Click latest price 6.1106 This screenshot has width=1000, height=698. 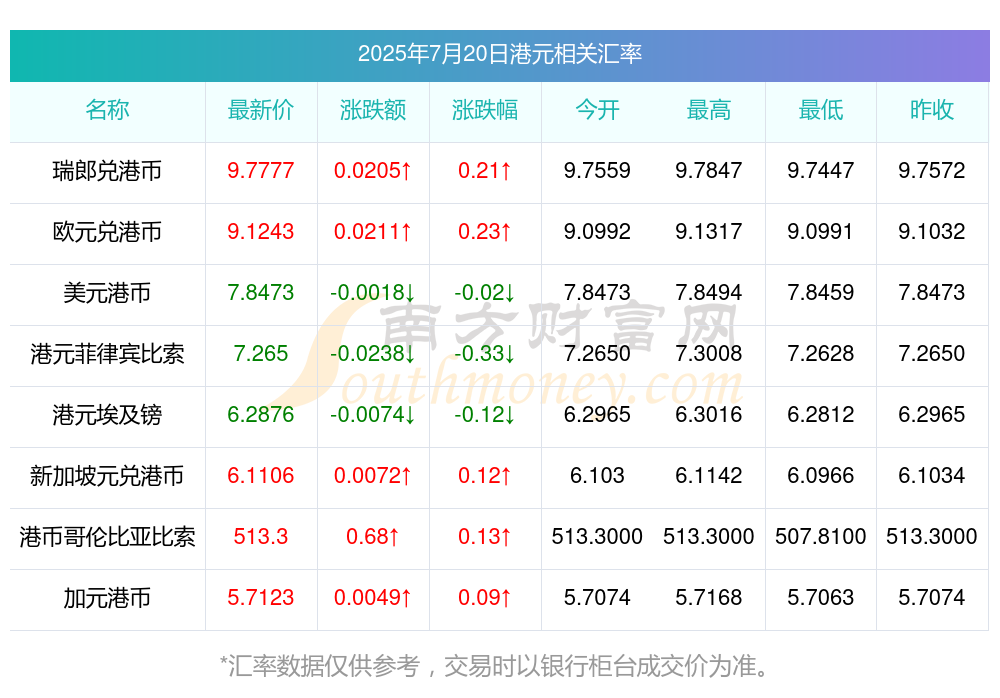coord(261,476)
